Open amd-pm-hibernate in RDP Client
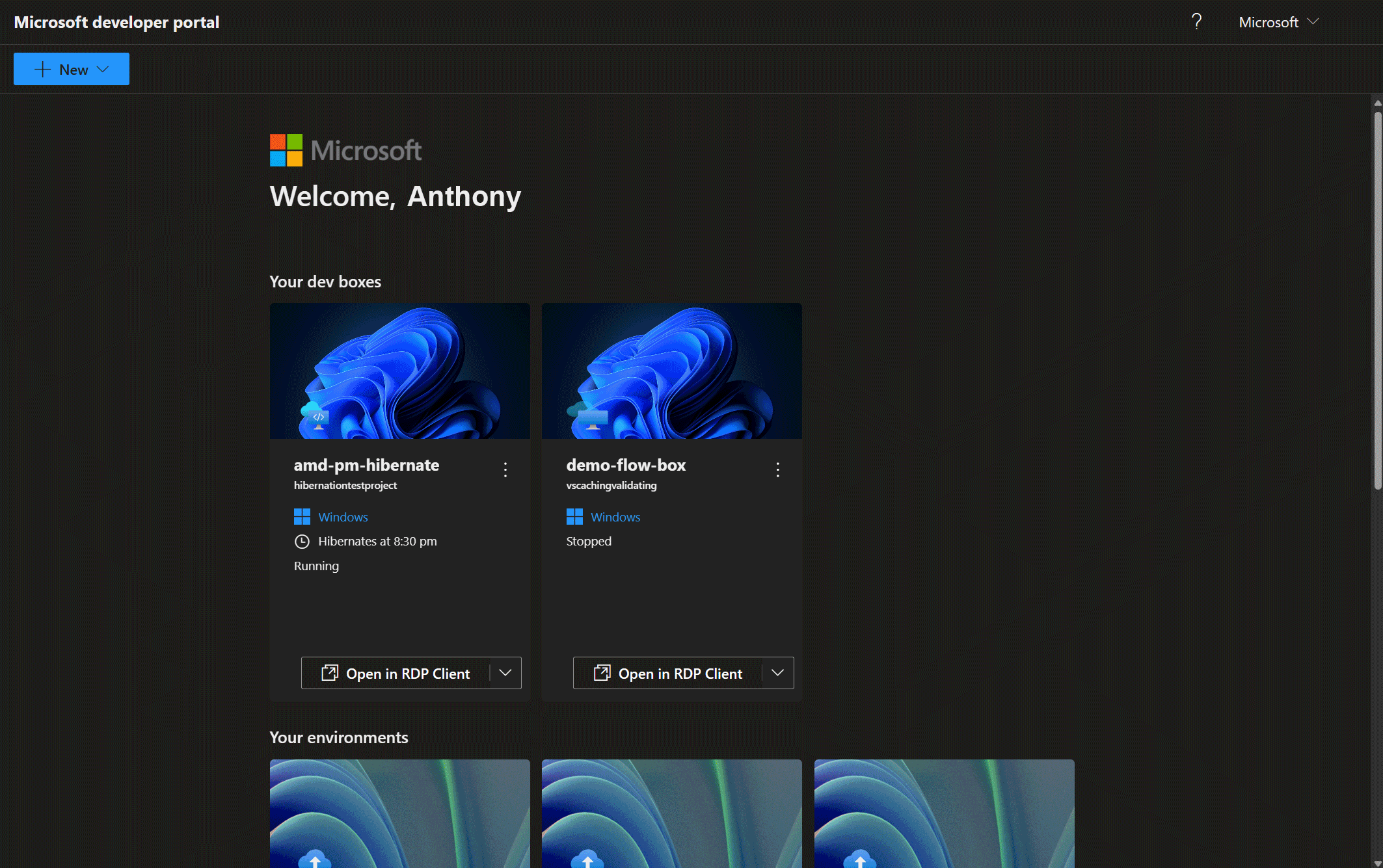This screenshot has width=1383, height=868. 396,673
